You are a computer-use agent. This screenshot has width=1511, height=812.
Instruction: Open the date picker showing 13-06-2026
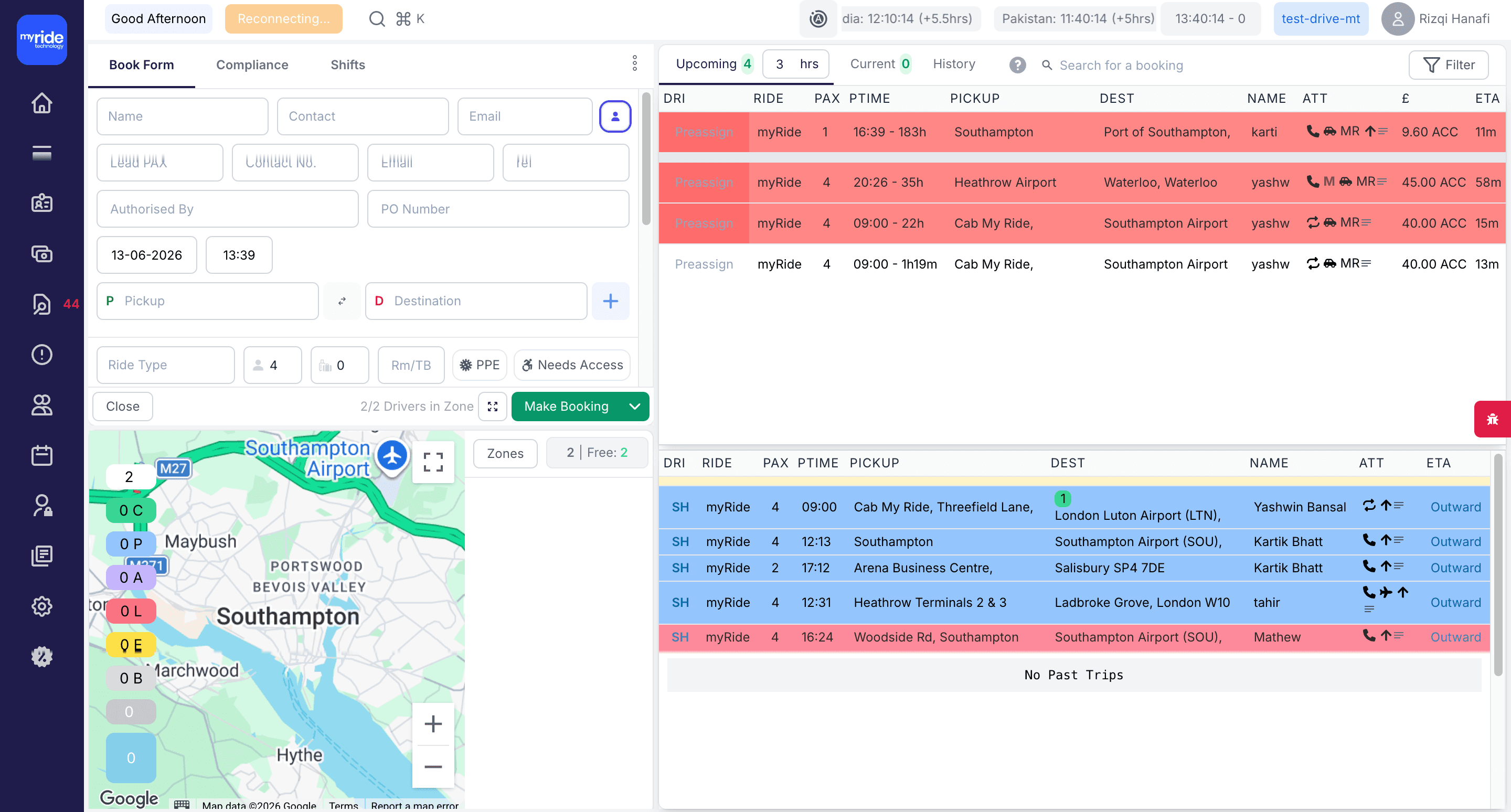tap(147, 254)
